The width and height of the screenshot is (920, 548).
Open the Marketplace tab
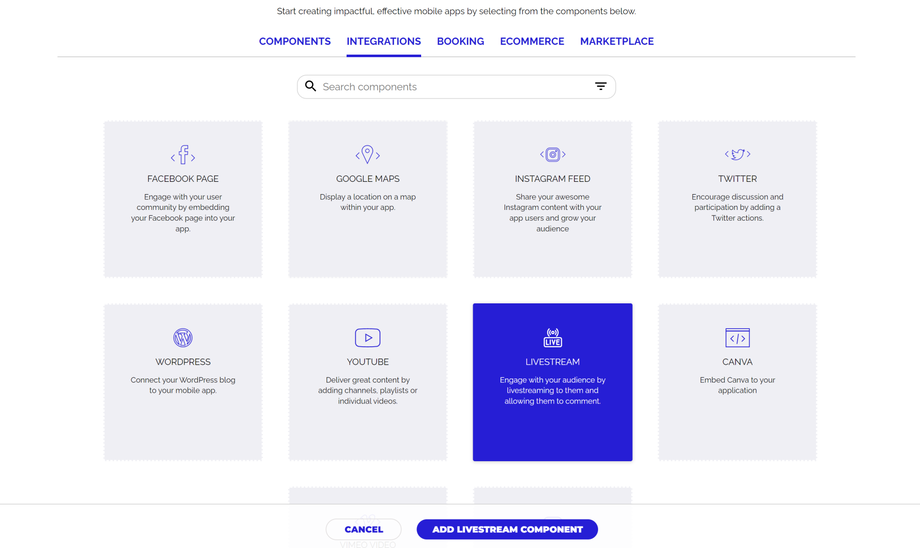coord(617,42)
